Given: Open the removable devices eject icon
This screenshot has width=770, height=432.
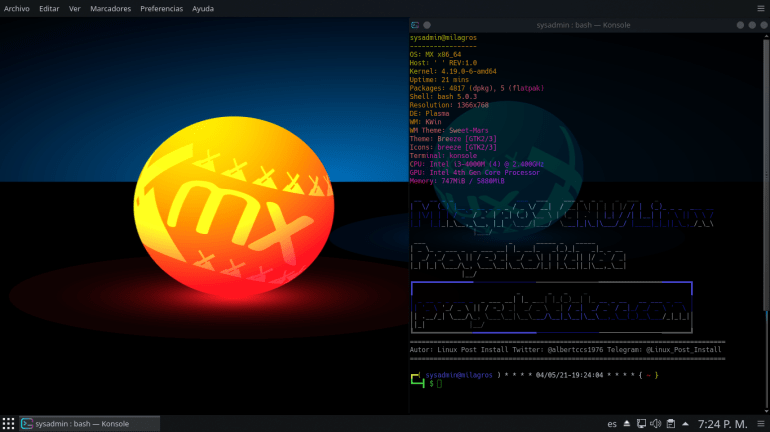Looking at the screenshot, I should click(628, 423).
